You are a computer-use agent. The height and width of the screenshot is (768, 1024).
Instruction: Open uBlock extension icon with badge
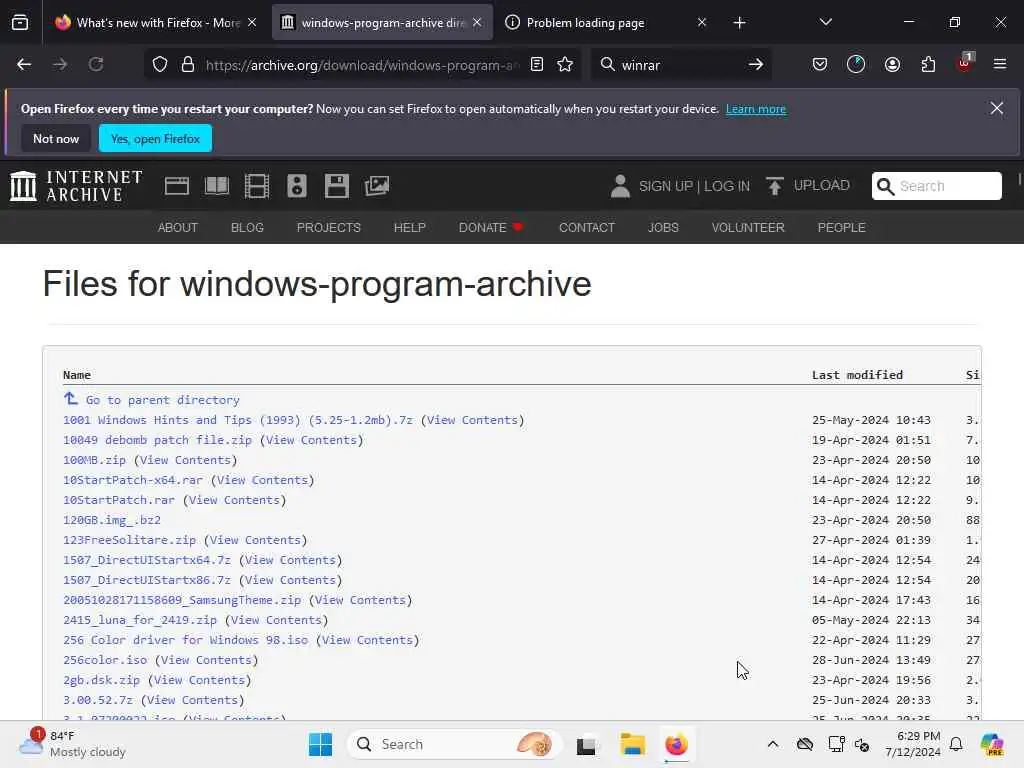pos(965,63)
